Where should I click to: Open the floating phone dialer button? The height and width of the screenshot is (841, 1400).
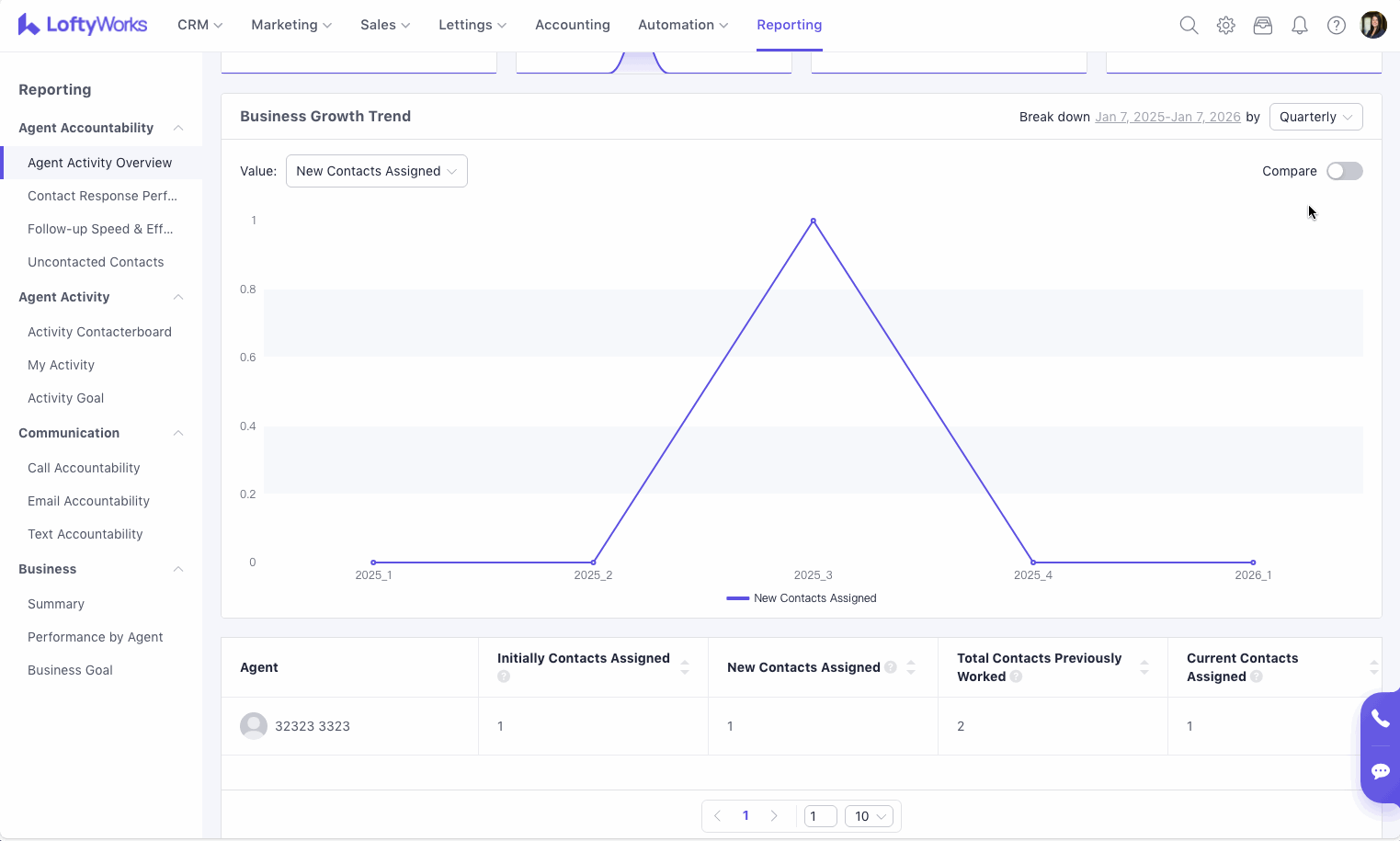[x=1380, y=719]
